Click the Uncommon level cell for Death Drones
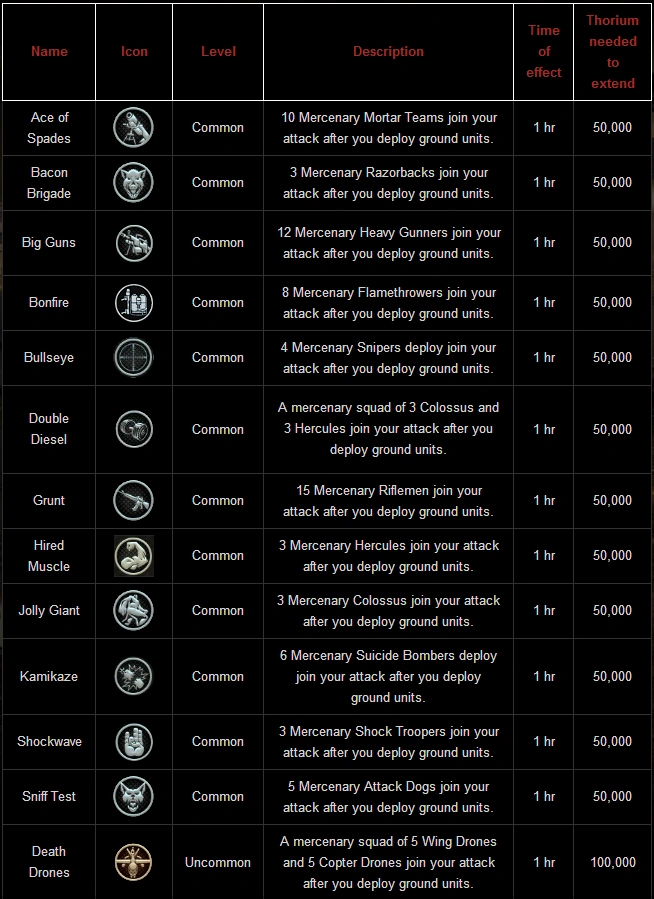Screen dimensions: 654x899 (x=218, y=862)
